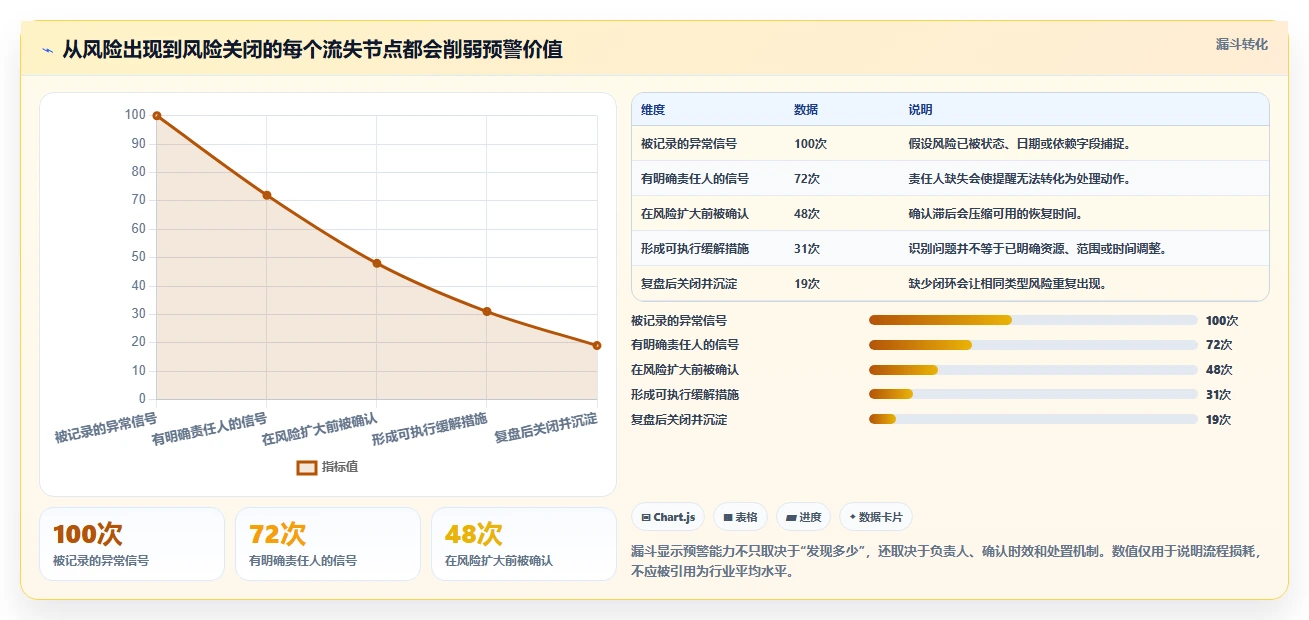Click the 72次 progress bar for 有明确责任人的信号

(1033, 345)
